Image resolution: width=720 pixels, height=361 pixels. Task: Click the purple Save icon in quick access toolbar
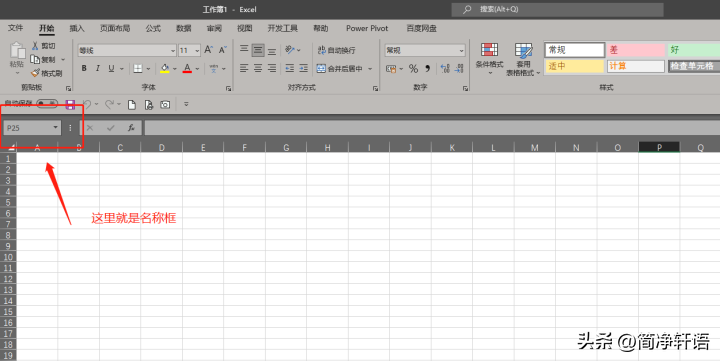[x=70, y=105]
